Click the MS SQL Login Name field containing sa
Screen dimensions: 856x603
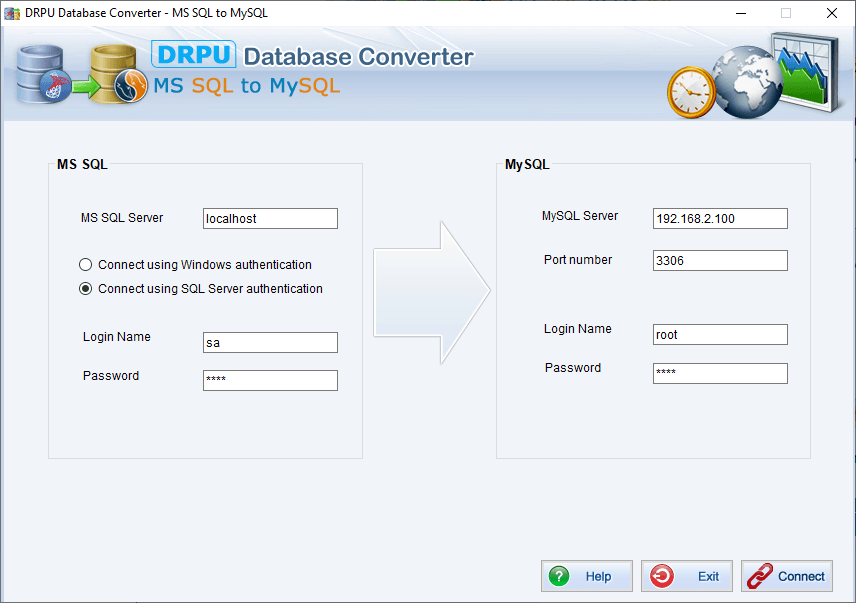[x=270, y=343]
